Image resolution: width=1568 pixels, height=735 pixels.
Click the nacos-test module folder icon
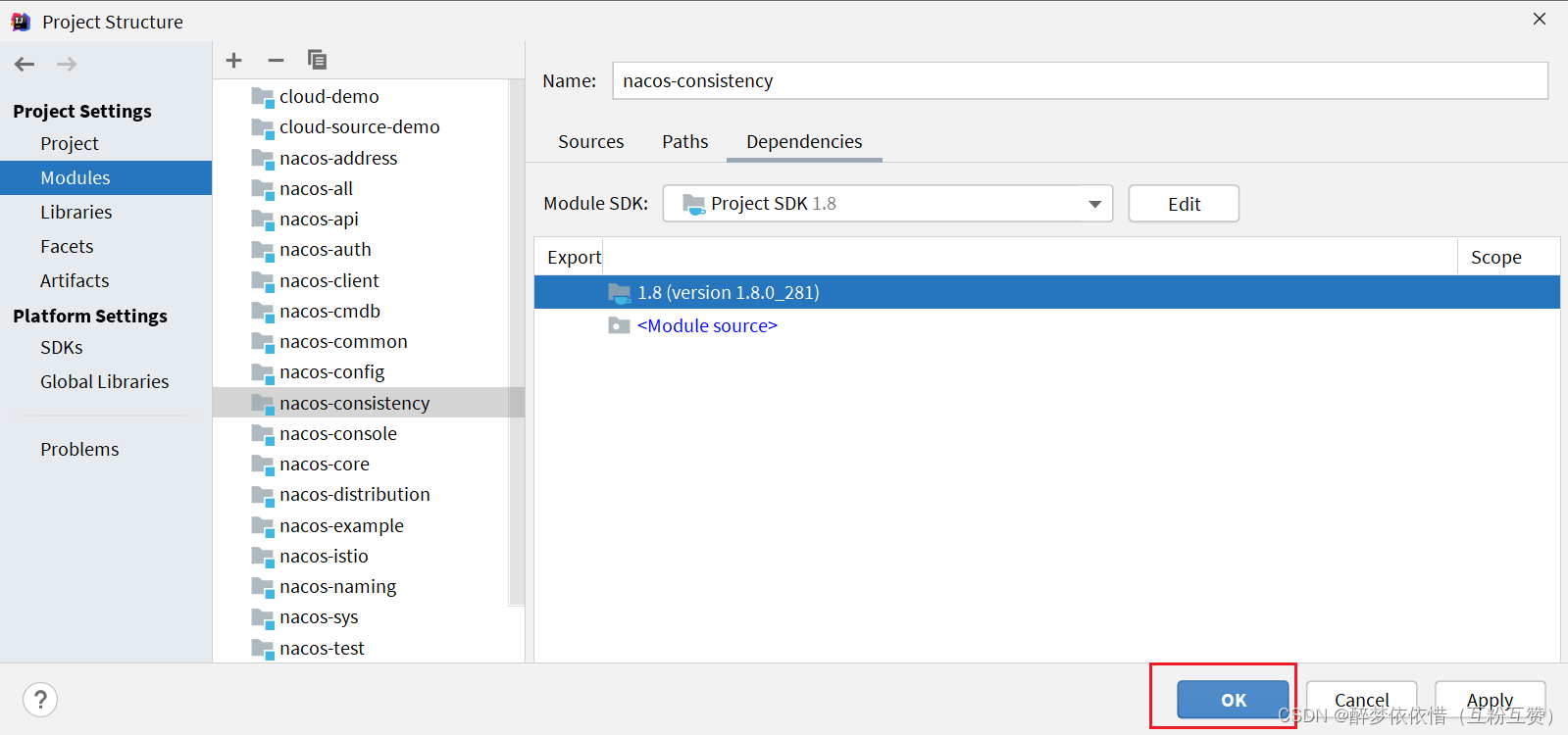(262, 649)
